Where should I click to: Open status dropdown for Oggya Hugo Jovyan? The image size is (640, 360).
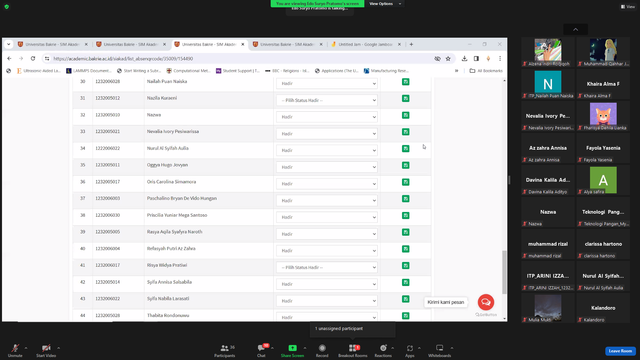pos(327,167)
